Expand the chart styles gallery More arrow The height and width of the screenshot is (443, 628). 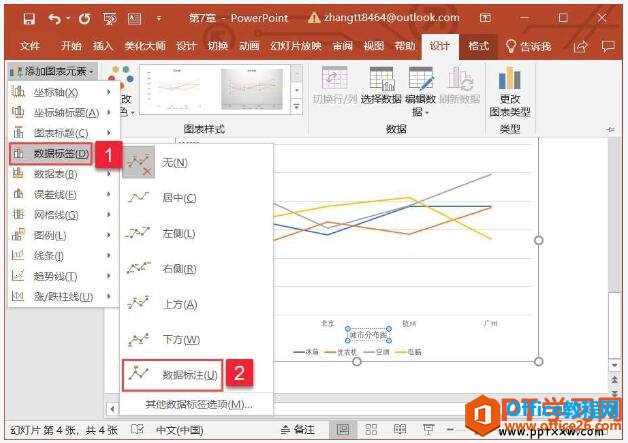coord(297,107)
